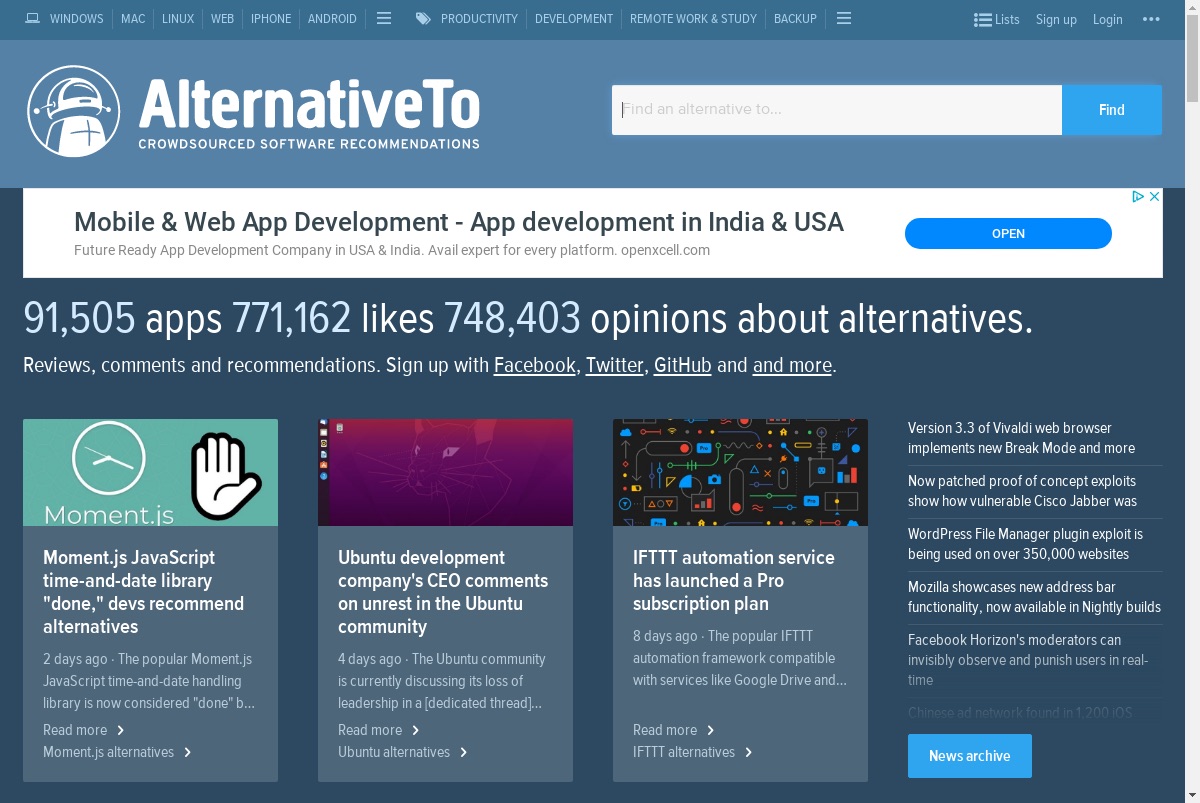Viewport: 1200px width, 803px height.
Task: Click the tags icon beside Productivity
Action: click(424, 18)
